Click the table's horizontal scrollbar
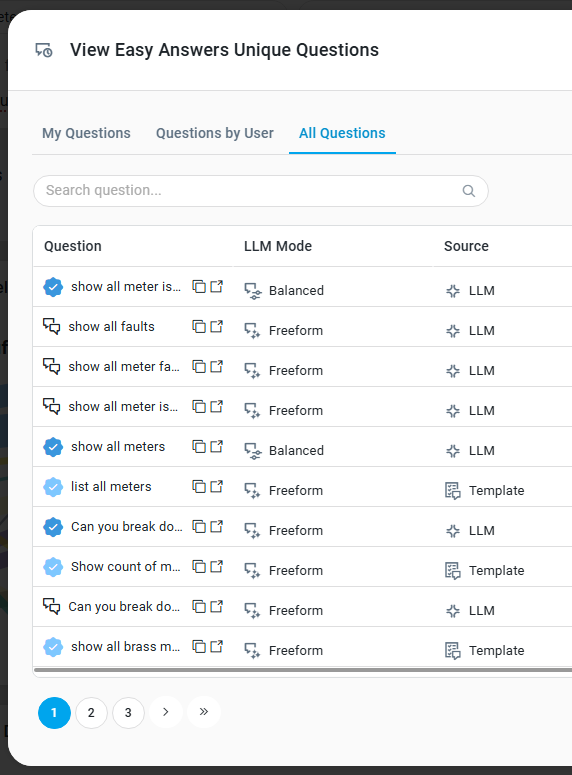 [303, 670]
